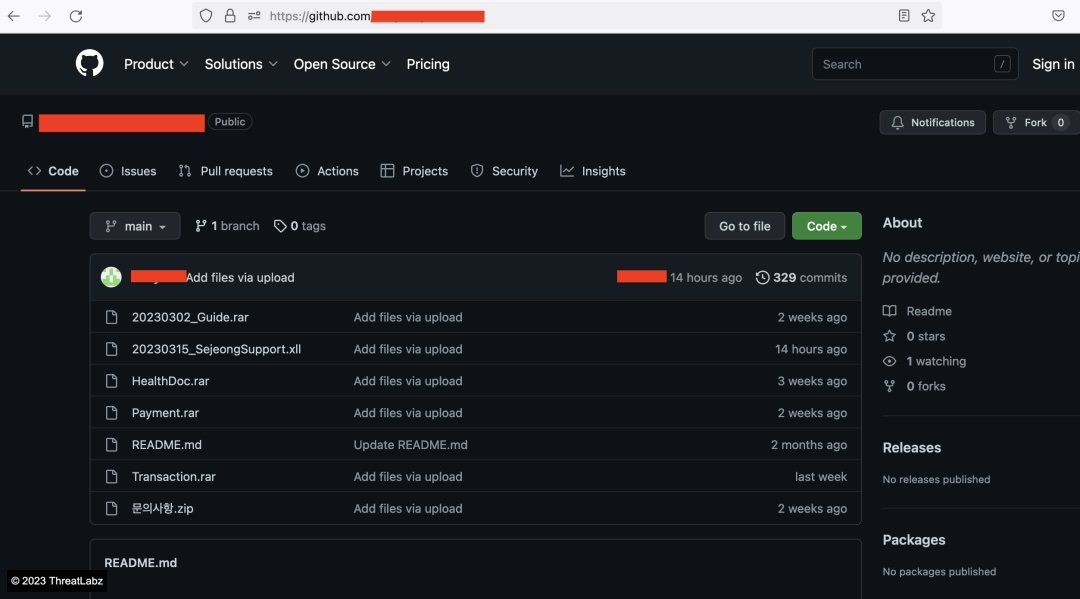
Task: Click the Fork button
Action: (1035, 122)
